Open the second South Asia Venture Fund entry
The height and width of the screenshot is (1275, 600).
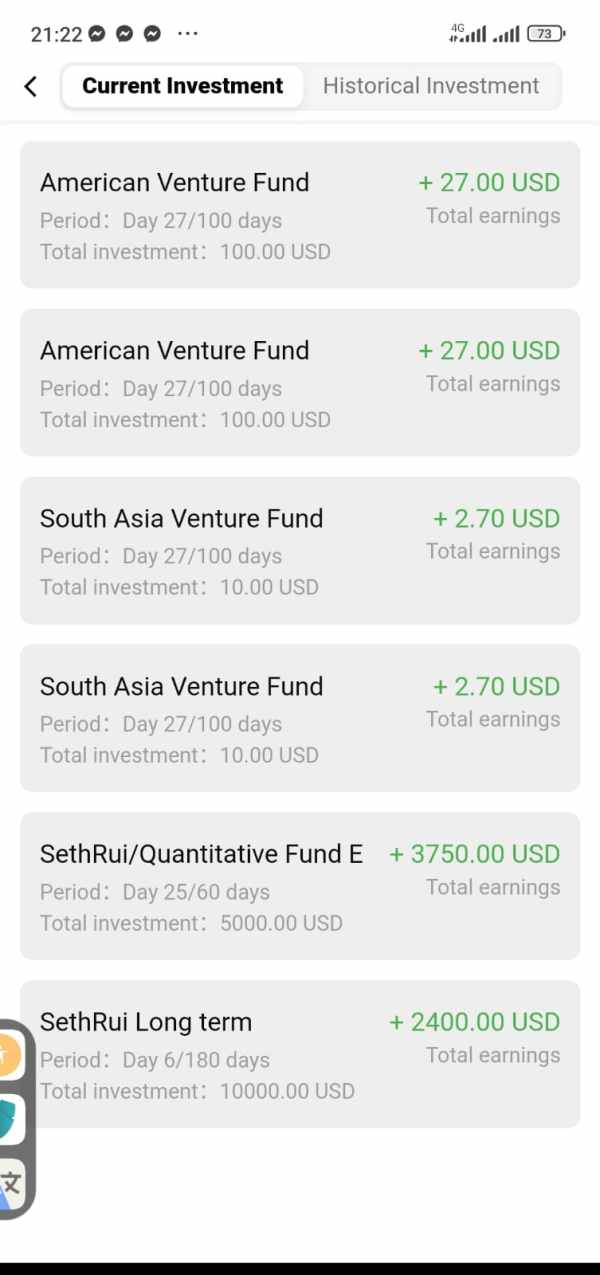[300, 719]
